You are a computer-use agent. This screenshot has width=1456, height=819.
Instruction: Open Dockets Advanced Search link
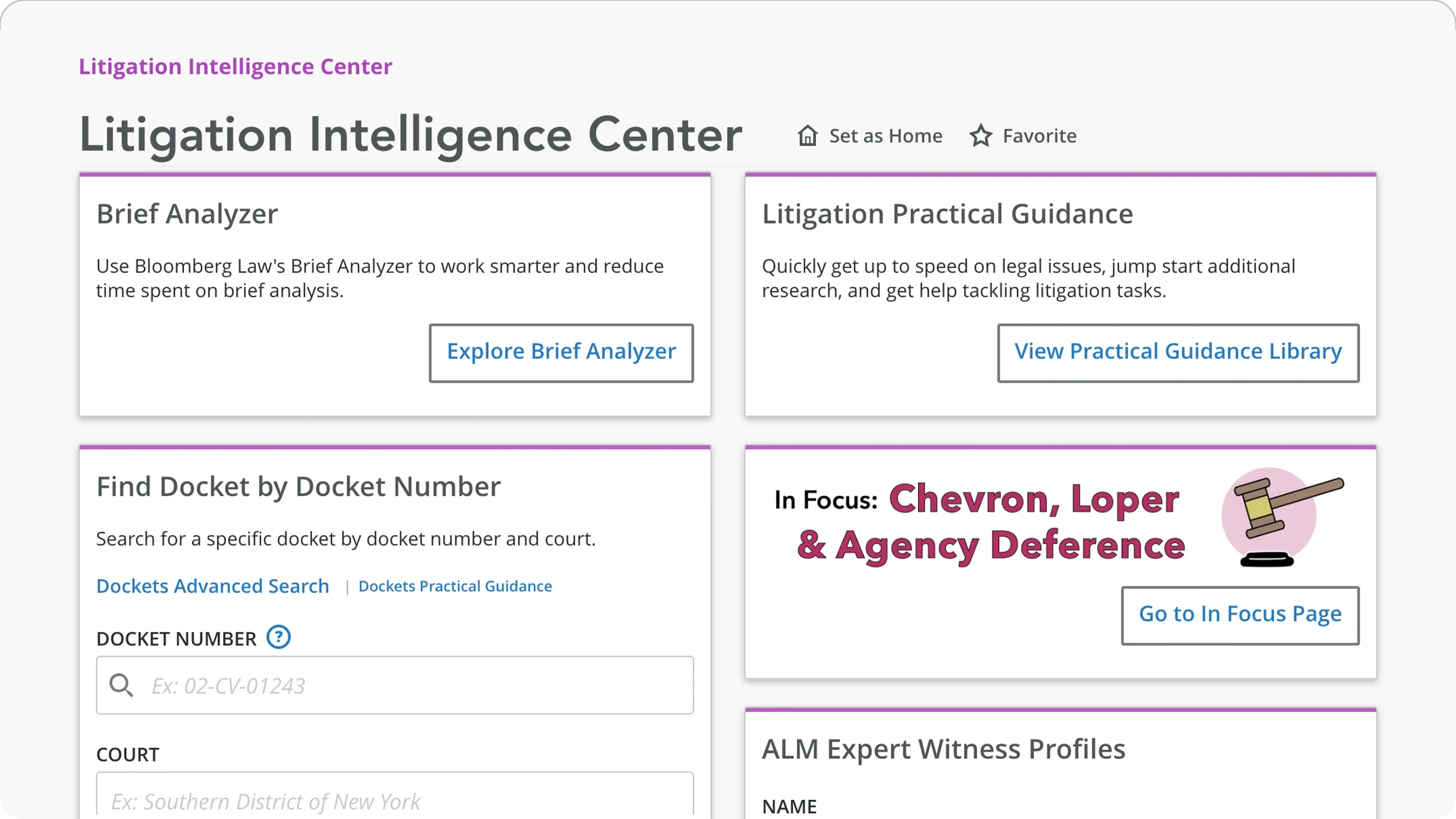coord(213,585)
